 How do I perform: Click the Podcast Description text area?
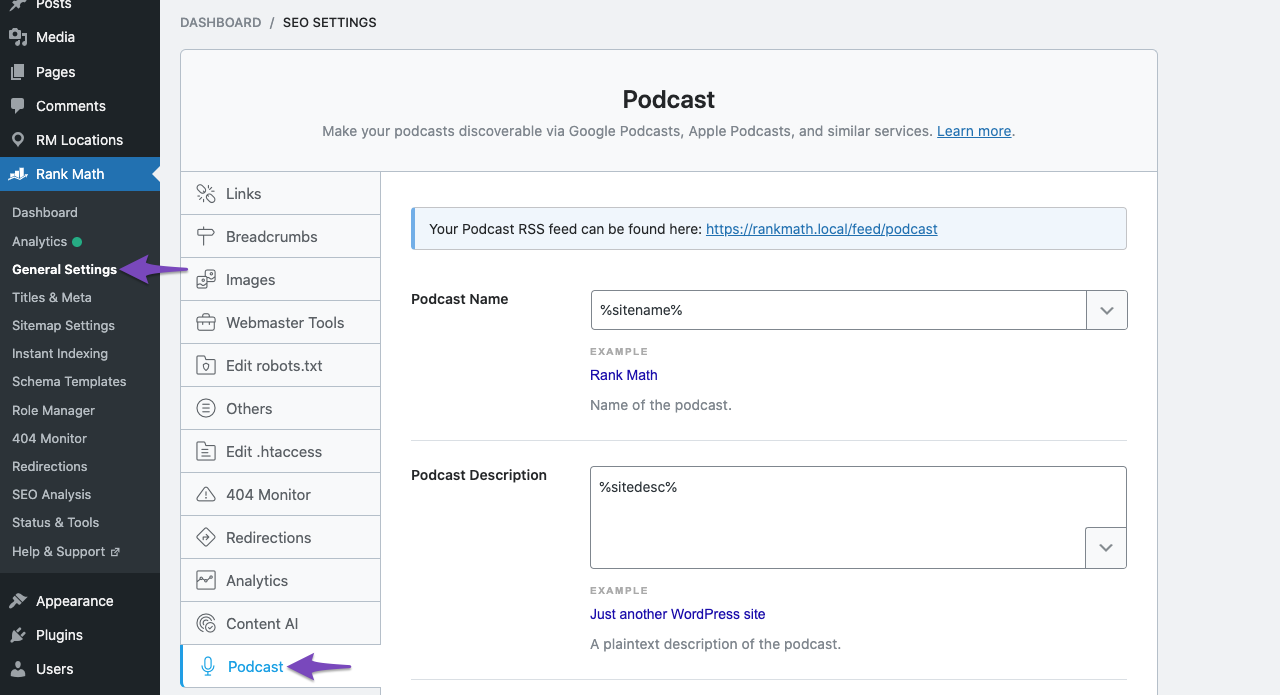858,517
